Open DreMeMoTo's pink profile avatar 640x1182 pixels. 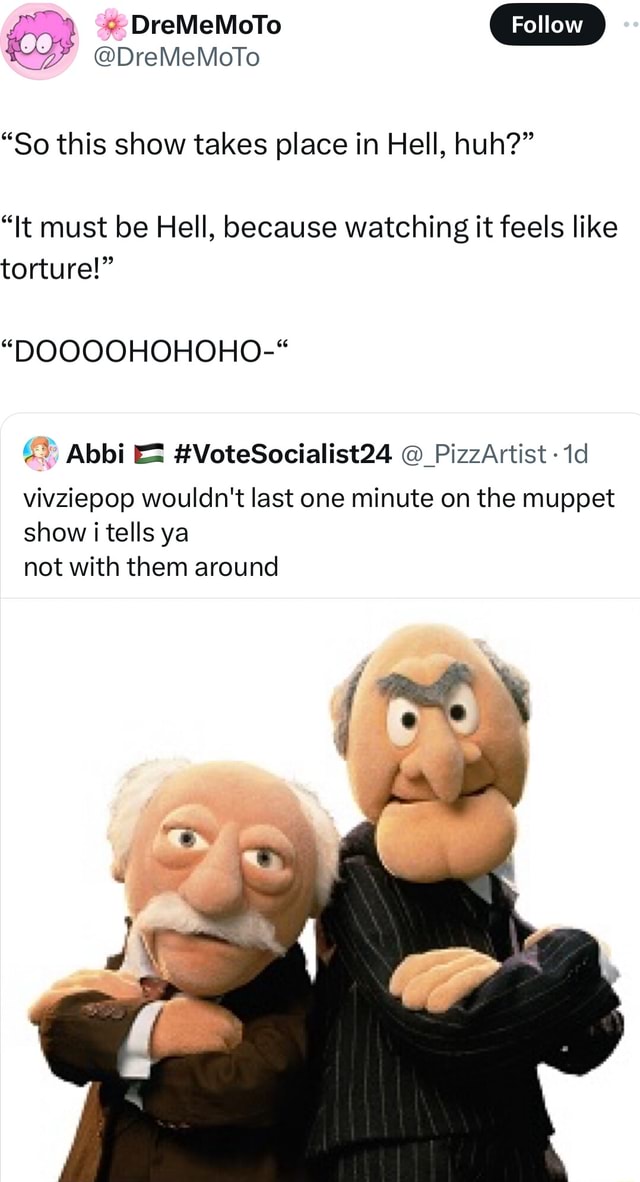point(39,39)
